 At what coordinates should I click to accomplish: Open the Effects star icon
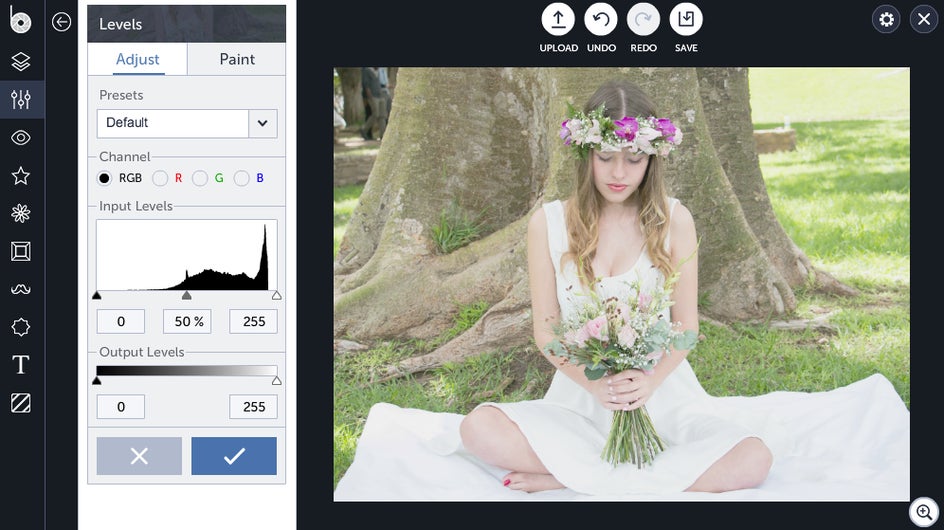pyautogui.click(x=20, y=176)
